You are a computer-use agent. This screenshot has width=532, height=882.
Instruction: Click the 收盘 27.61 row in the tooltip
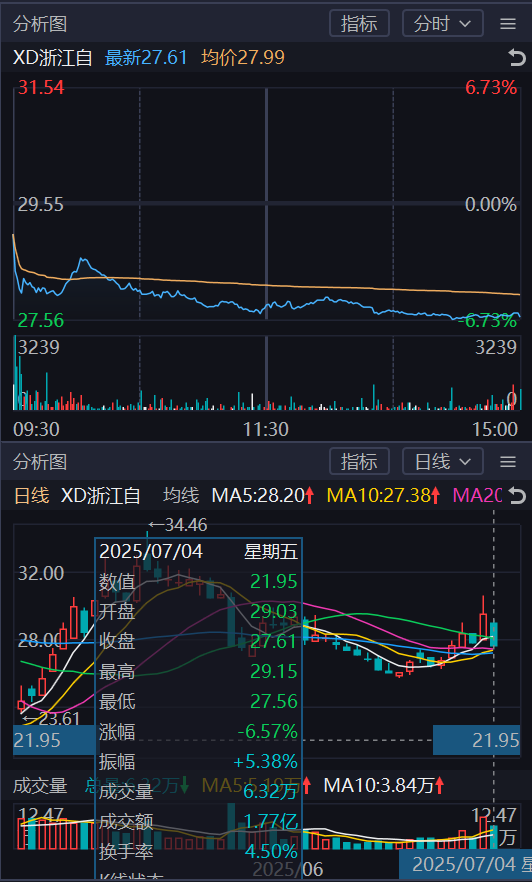point(198,641)
